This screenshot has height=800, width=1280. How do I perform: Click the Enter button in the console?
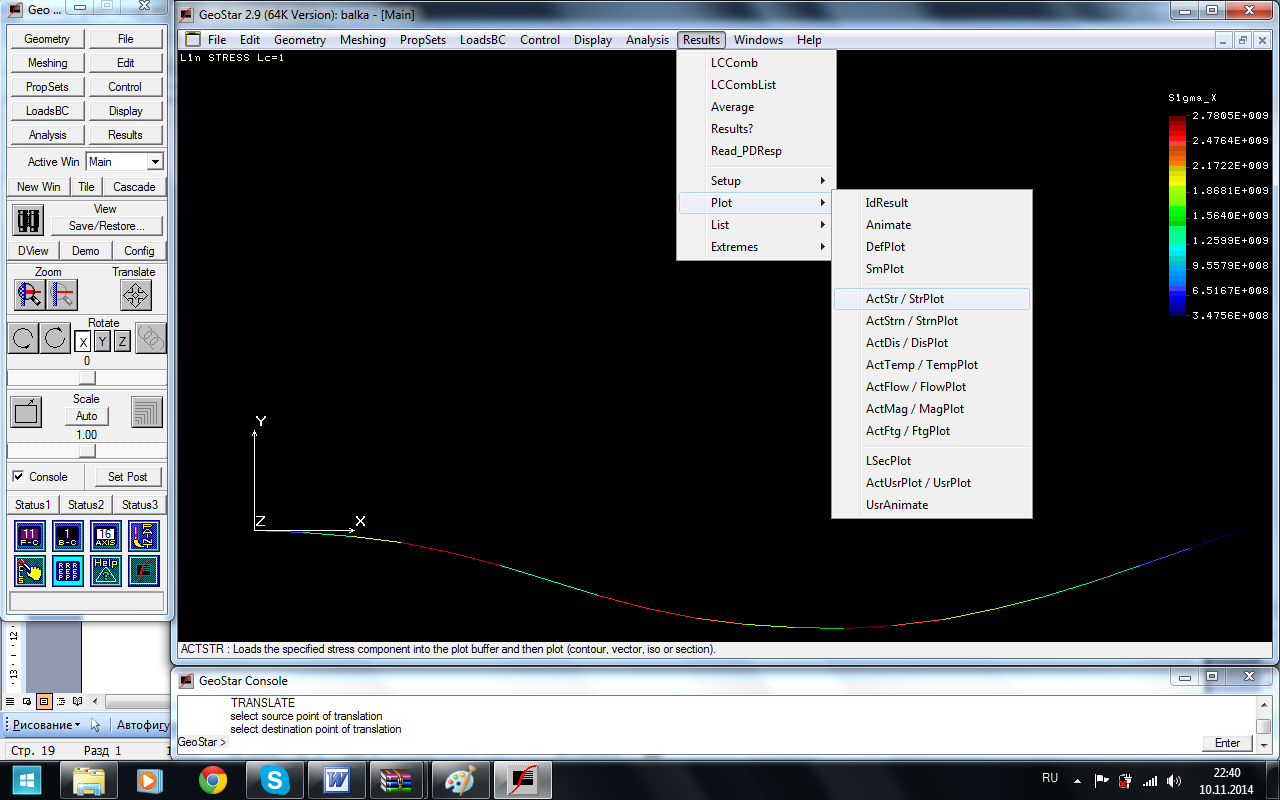[1227, 743]
